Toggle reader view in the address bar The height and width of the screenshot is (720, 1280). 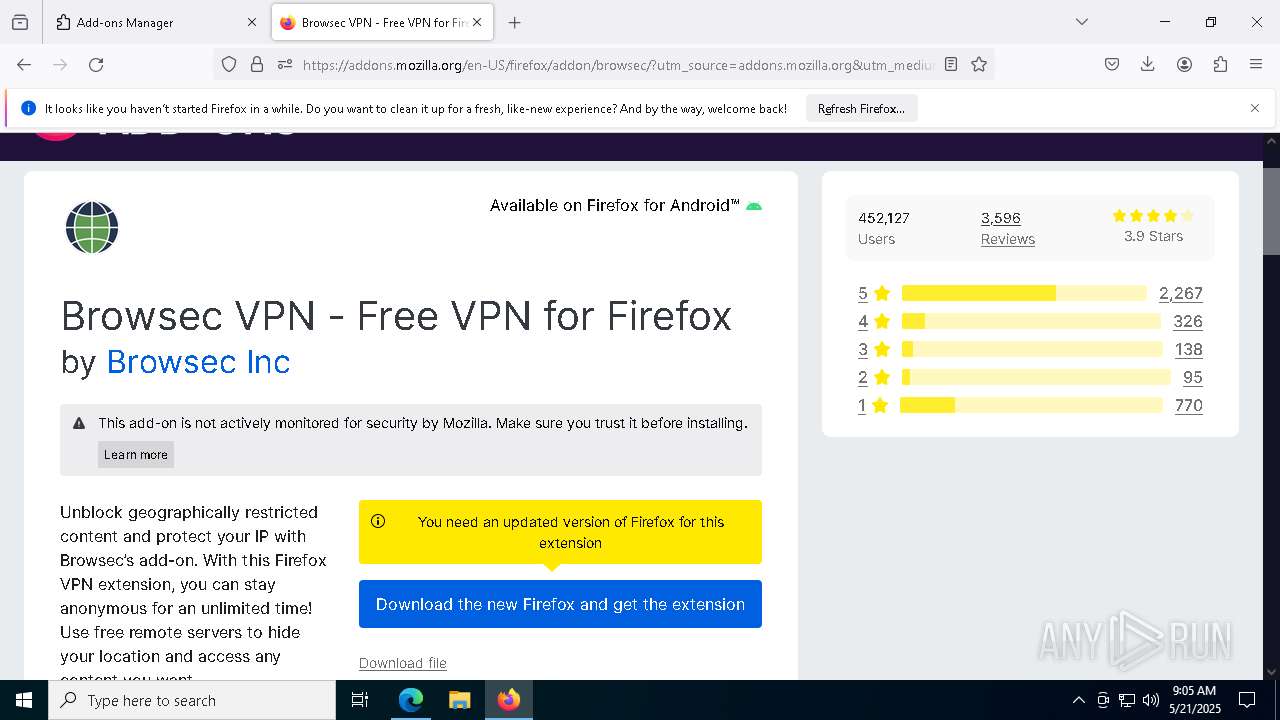951,64
